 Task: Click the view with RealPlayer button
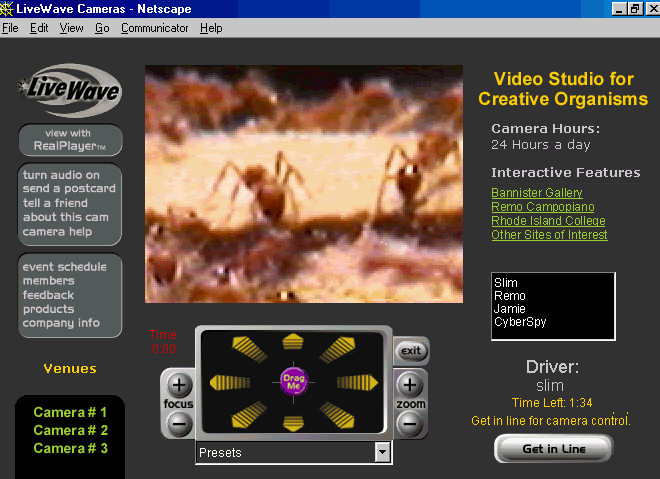[70, 140]
